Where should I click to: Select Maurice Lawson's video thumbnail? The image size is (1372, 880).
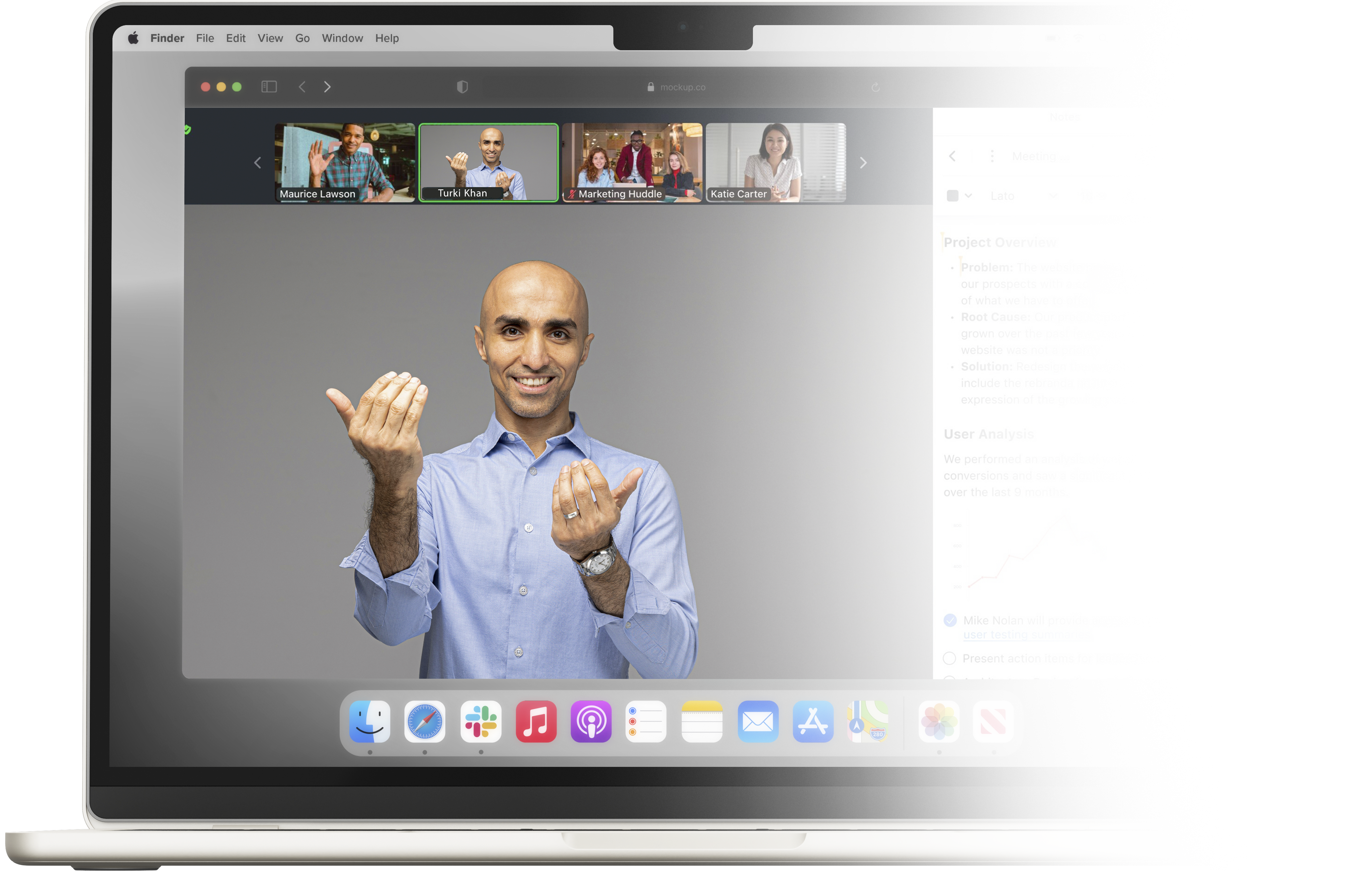pos(344,163)
